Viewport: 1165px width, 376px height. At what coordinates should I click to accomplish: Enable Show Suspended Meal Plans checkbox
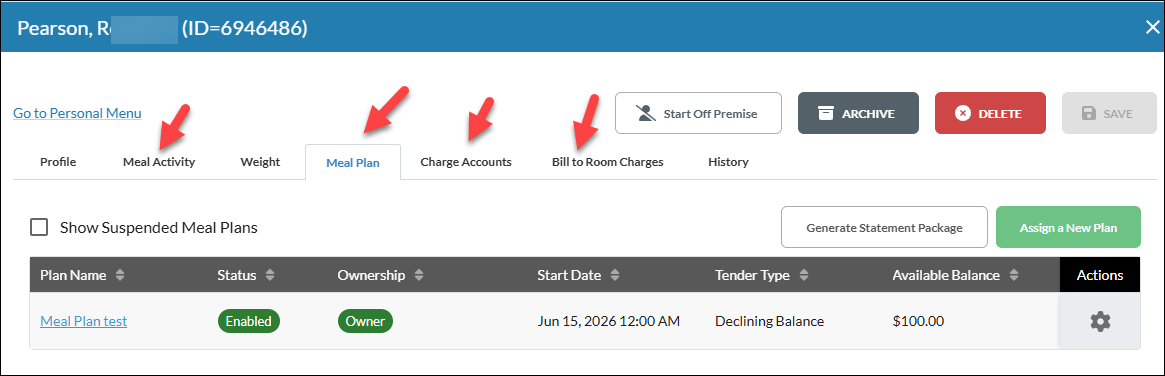tap(39, 227)
